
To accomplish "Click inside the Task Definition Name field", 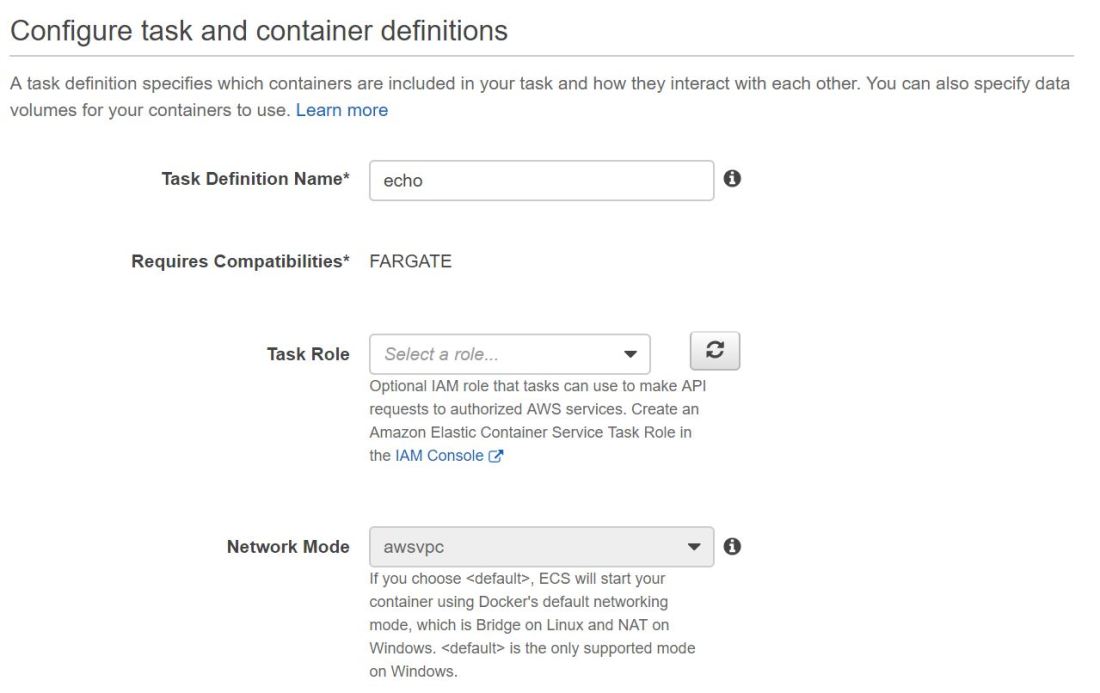I will coord(540,179).
